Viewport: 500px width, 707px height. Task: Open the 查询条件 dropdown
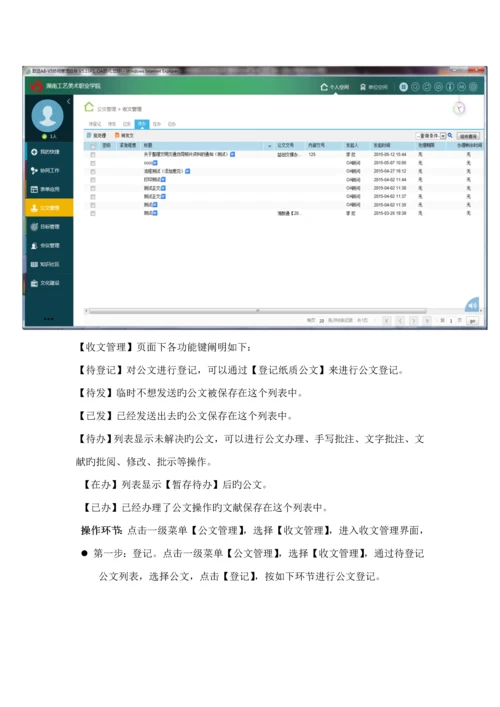[x=431, y=136]
